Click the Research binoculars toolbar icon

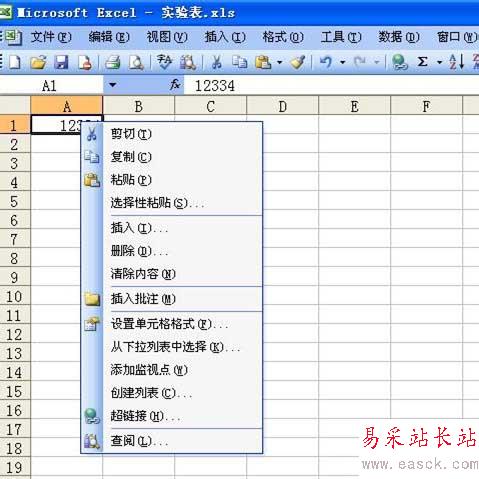188,62
